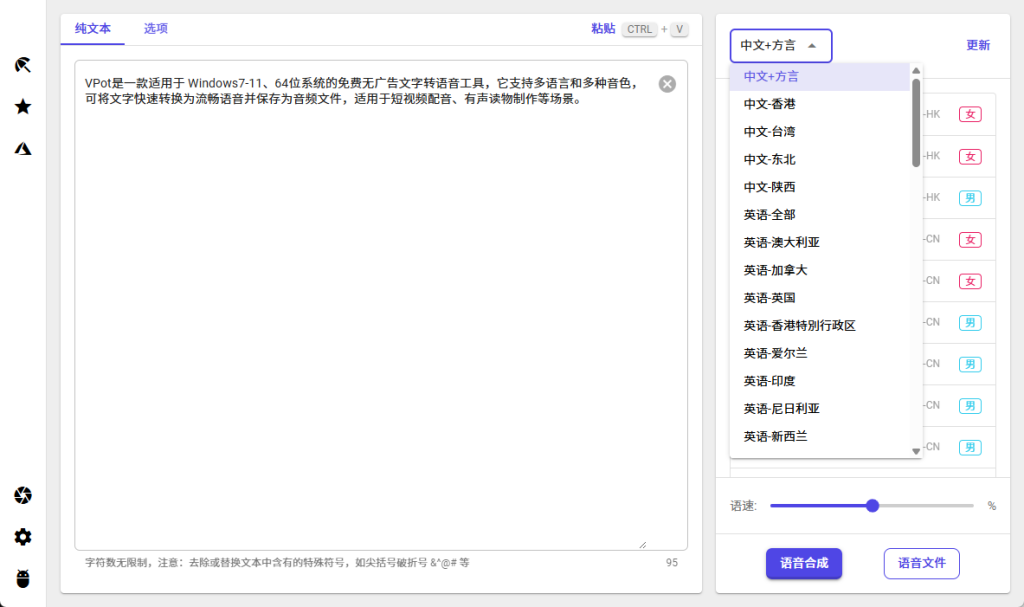
Task: Collapse the 中文+方言 language dropdown
Action: (x=781, y=46)
